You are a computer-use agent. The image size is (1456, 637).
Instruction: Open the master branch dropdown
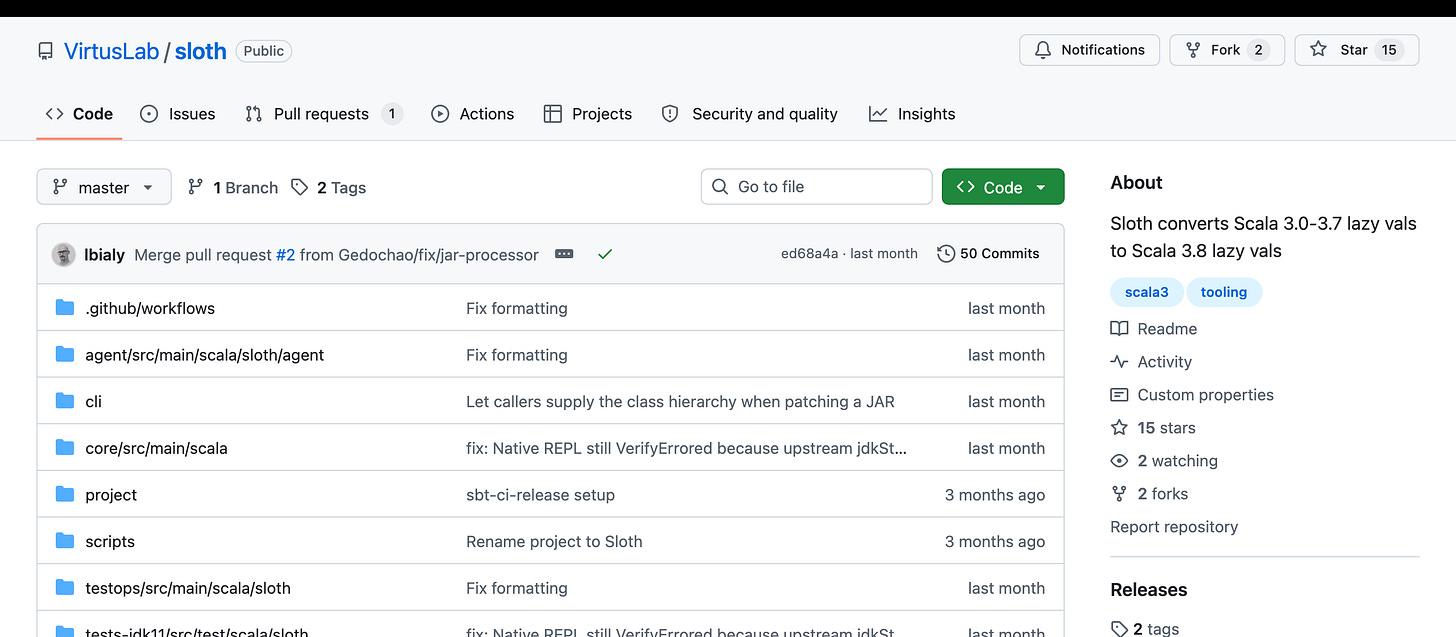[104, 187]
